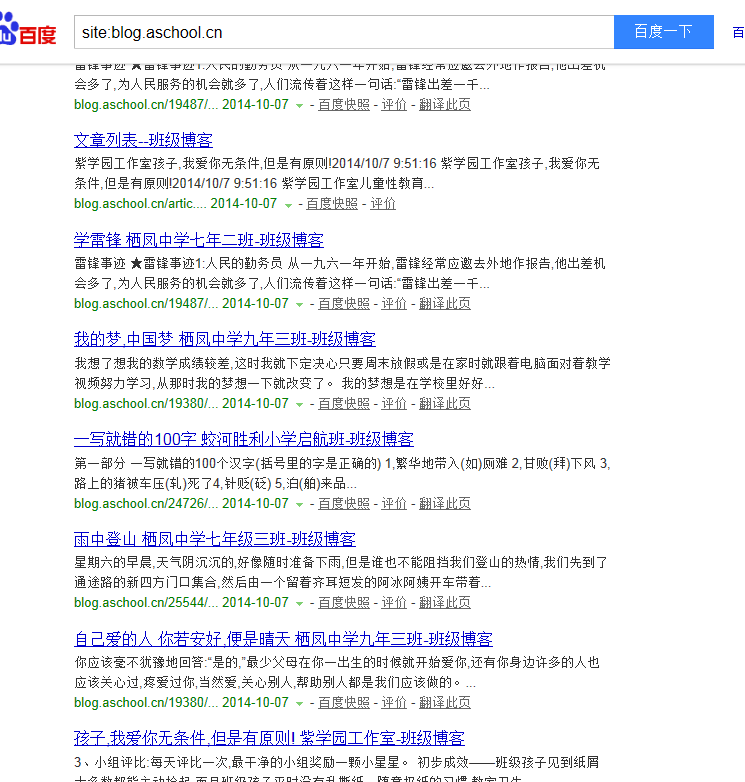Focus the search box containing site:blog.aschool.cn
The height and width of the screenshot is (782, 745).
344,32
